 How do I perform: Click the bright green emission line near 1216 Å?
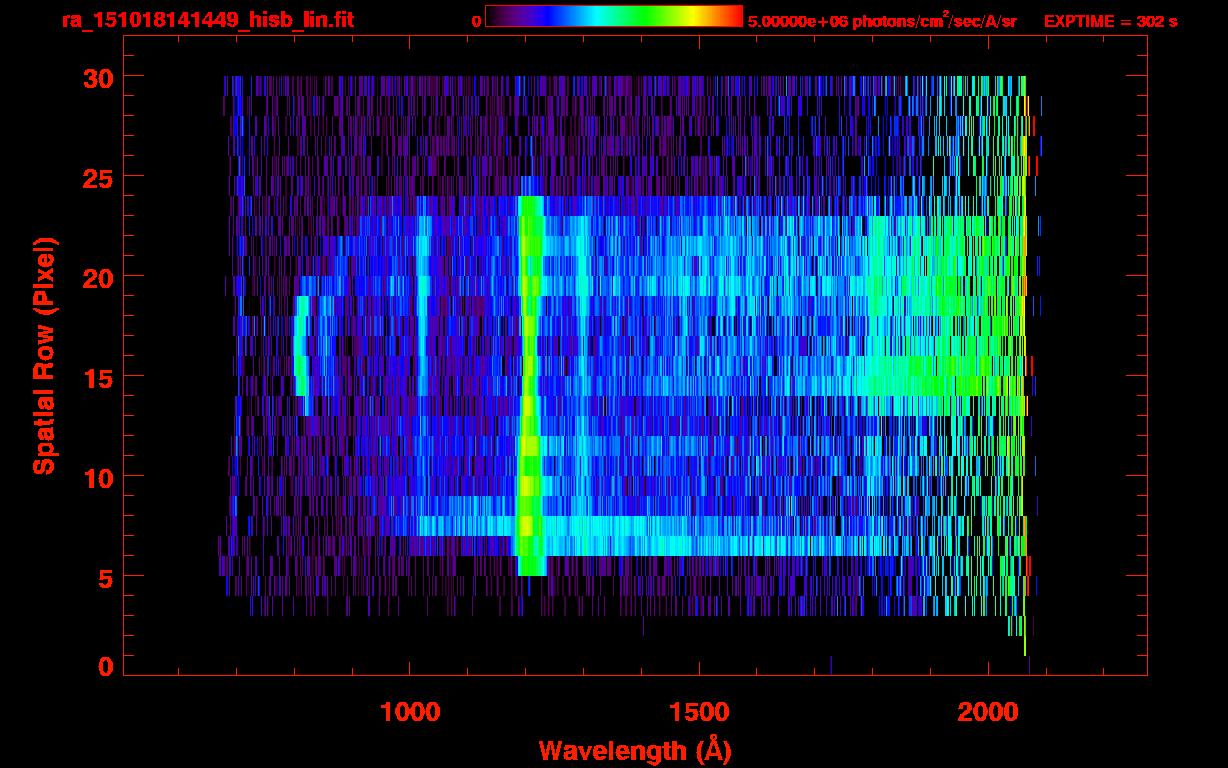530,385
